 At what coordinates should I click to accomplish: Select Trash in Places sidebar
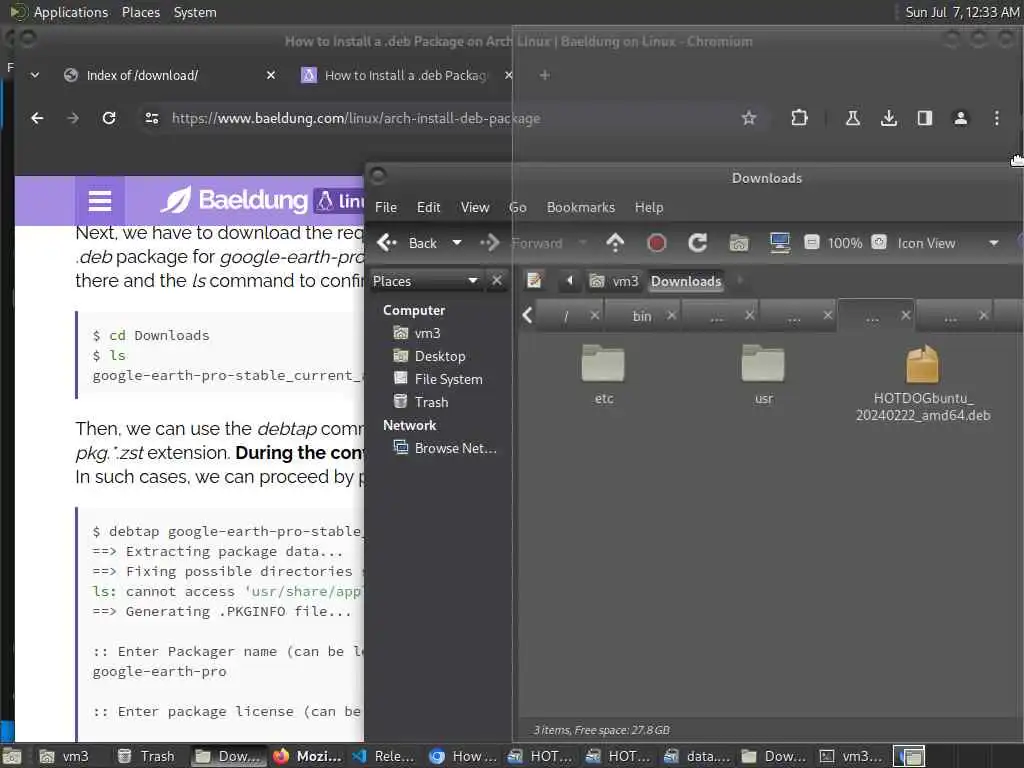pyautogui.click(x=431, y=402)
